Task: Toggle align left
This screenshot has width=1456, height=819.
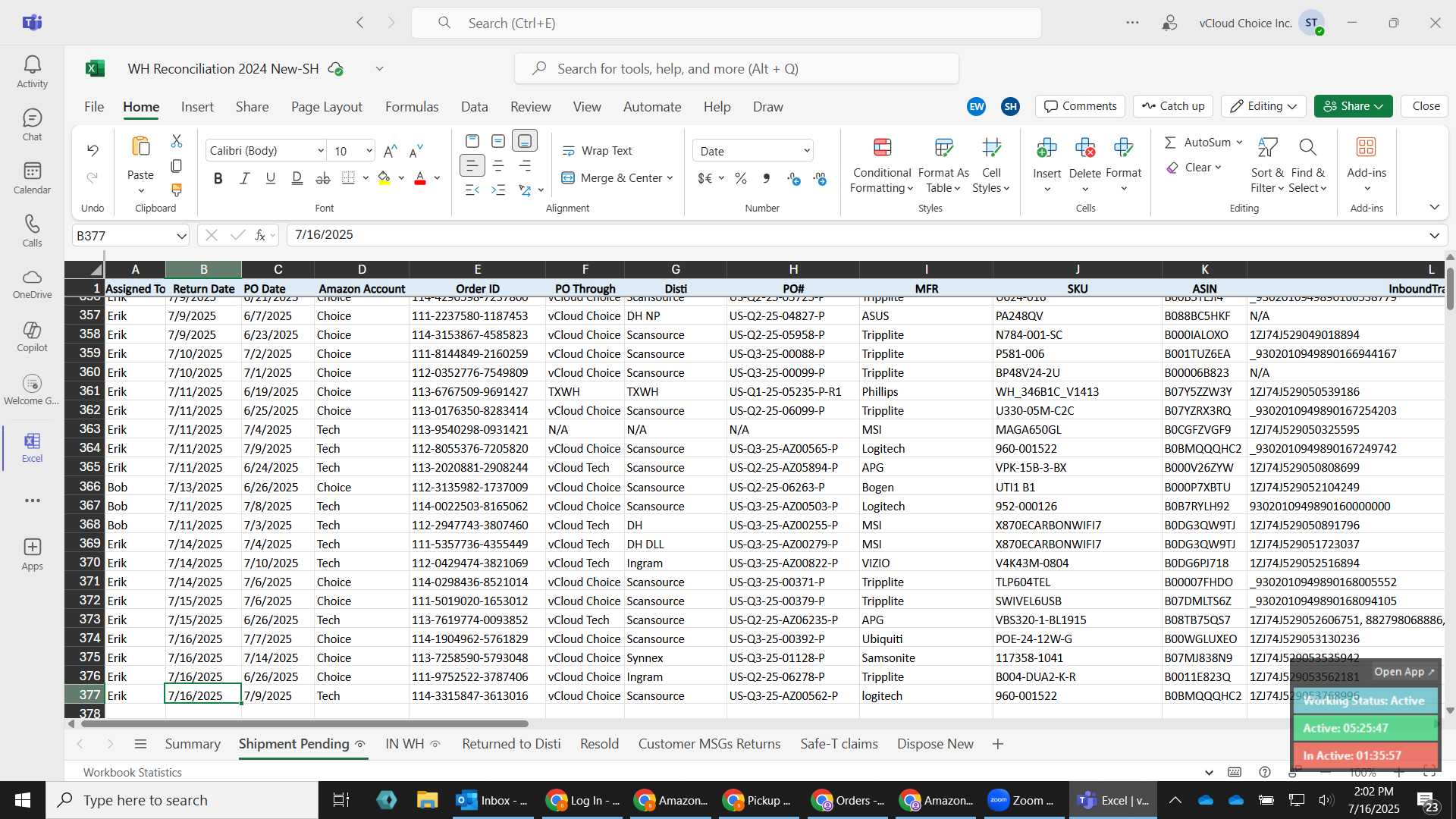Action: click(x=472, y=165)
